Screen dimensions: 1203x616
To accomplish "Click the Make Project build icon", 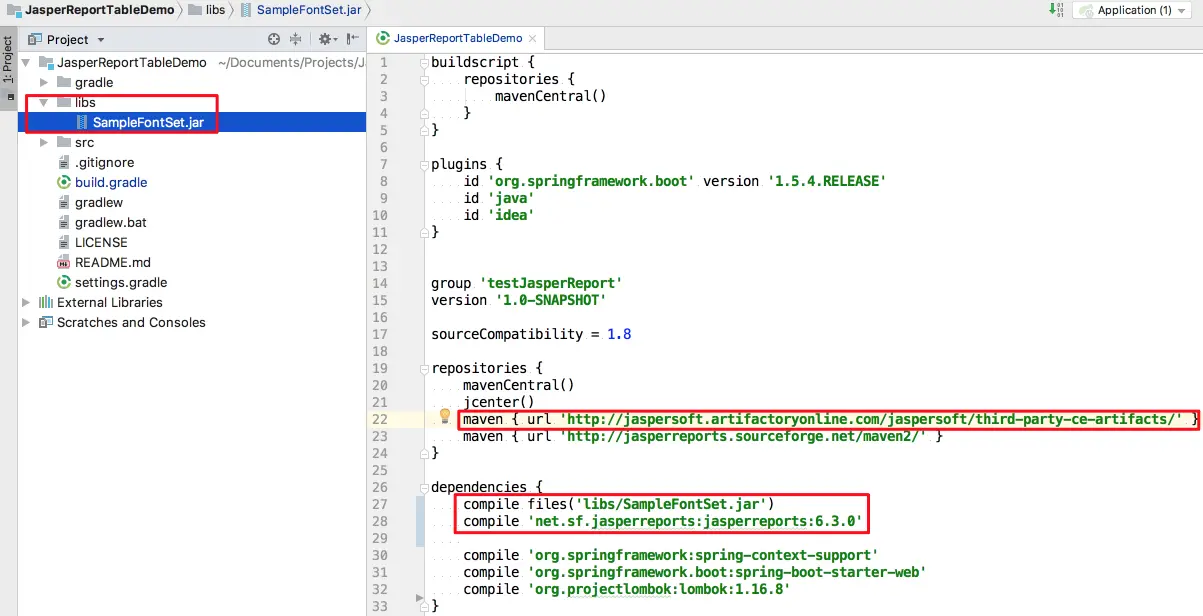I will click(x=1057, y=10).
